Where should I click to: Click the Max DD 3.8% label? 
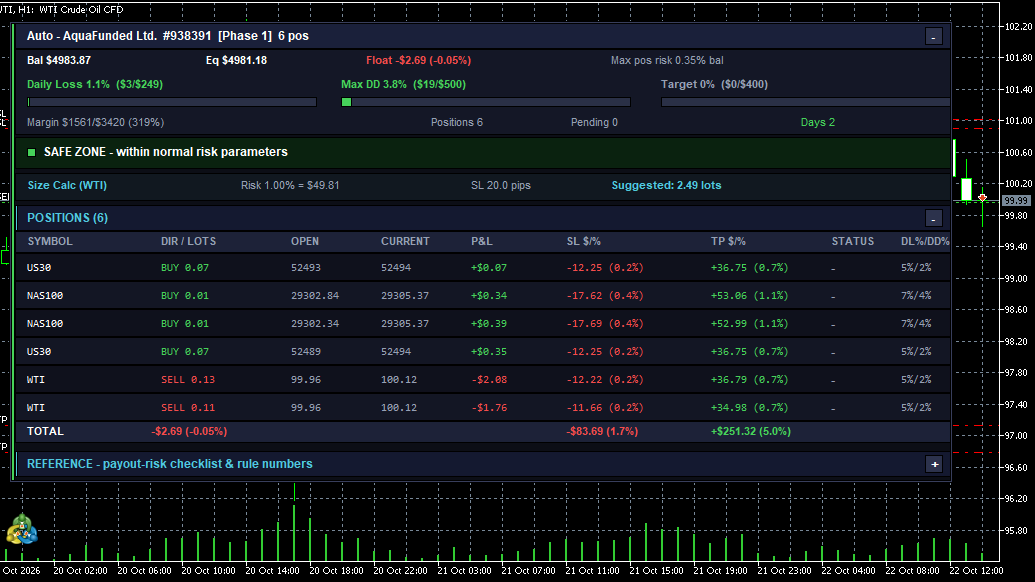(x=403, y=84)
